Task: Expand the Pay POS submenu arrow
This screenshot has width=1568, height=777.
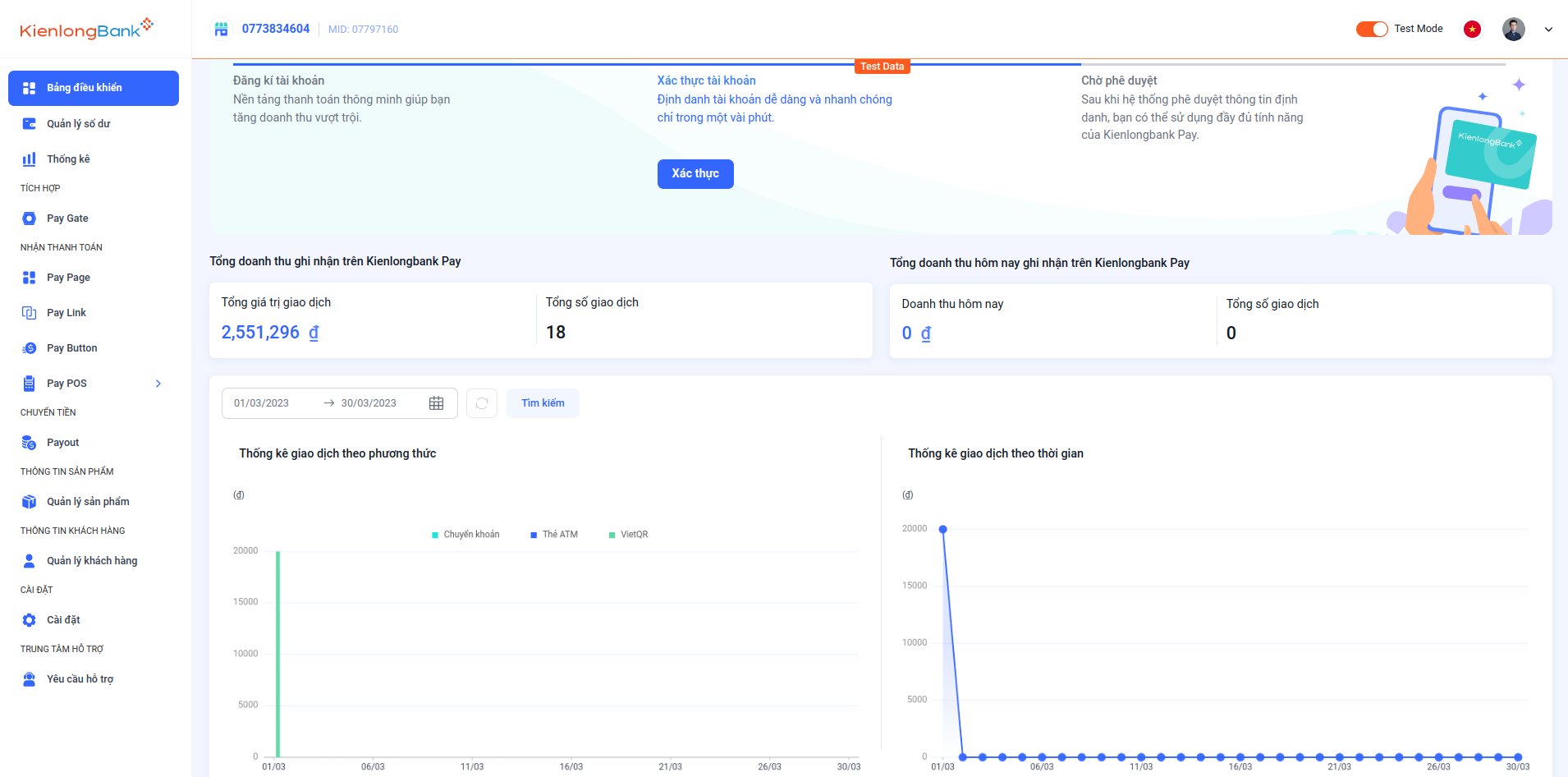Action: pyautogui.click(x=158, y=384)
